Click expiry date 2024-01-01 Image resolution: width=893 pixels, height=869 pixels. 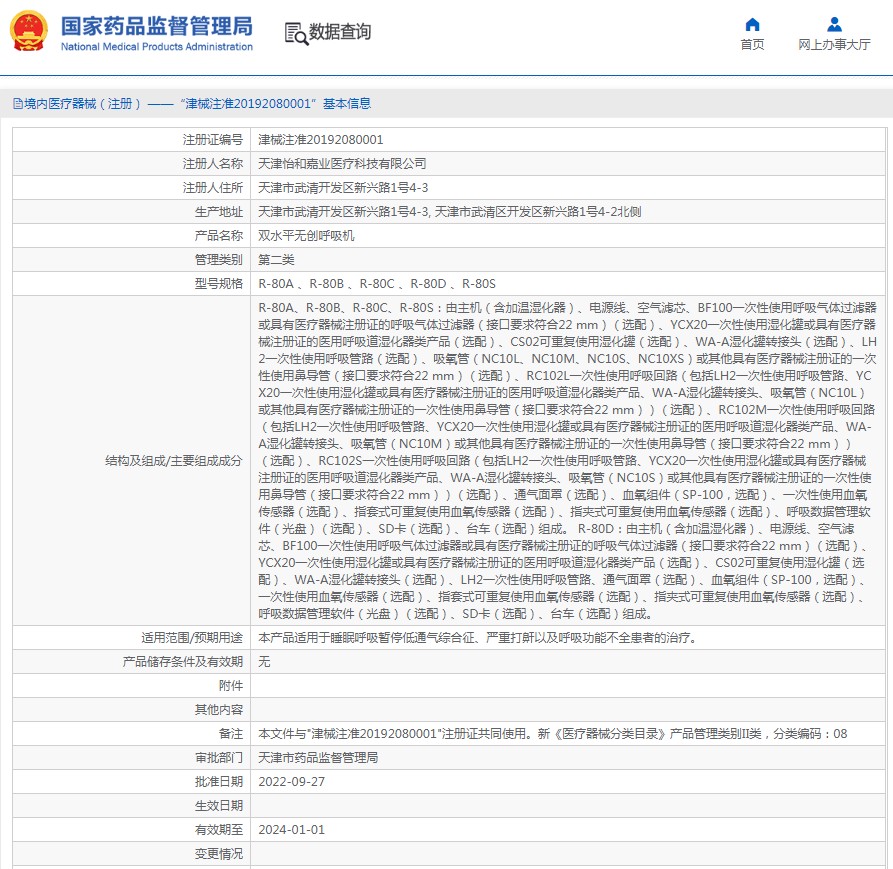pyautogui.click(x=292, y=830)
